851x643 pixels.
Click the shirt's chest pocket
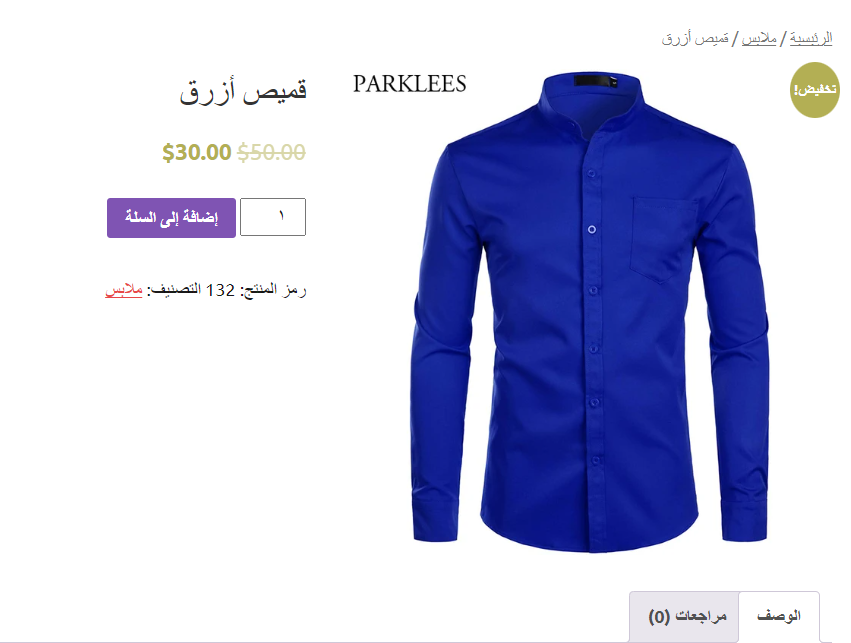[x=663, y=240]
